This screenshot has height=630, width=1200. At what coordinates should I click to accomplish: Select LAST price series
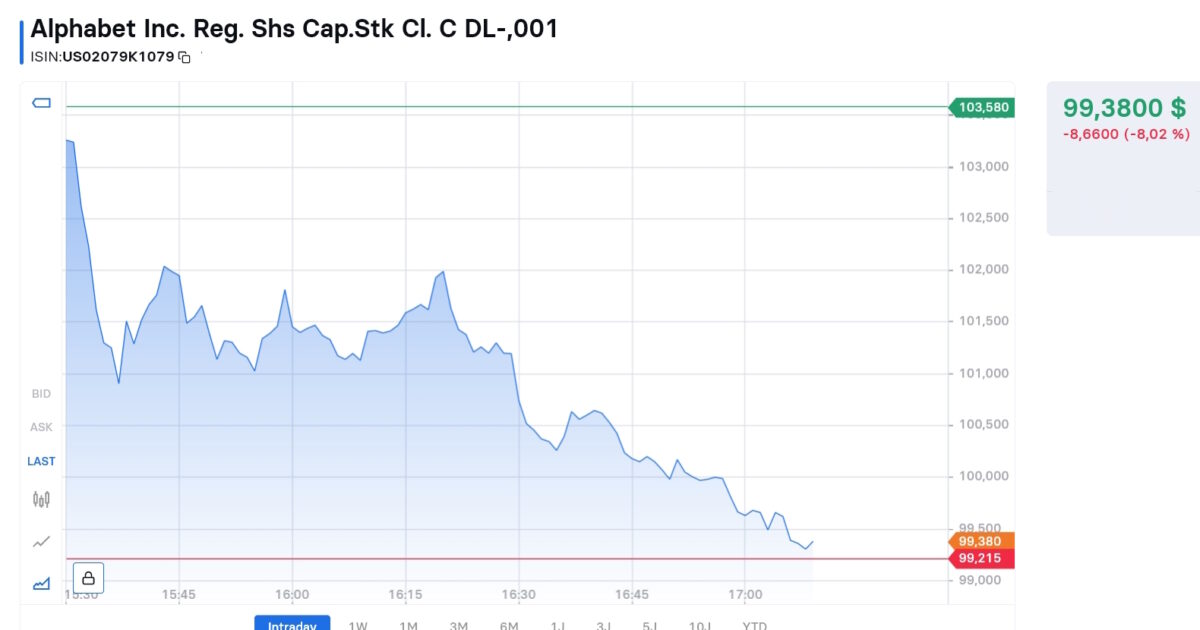[41, 461]
